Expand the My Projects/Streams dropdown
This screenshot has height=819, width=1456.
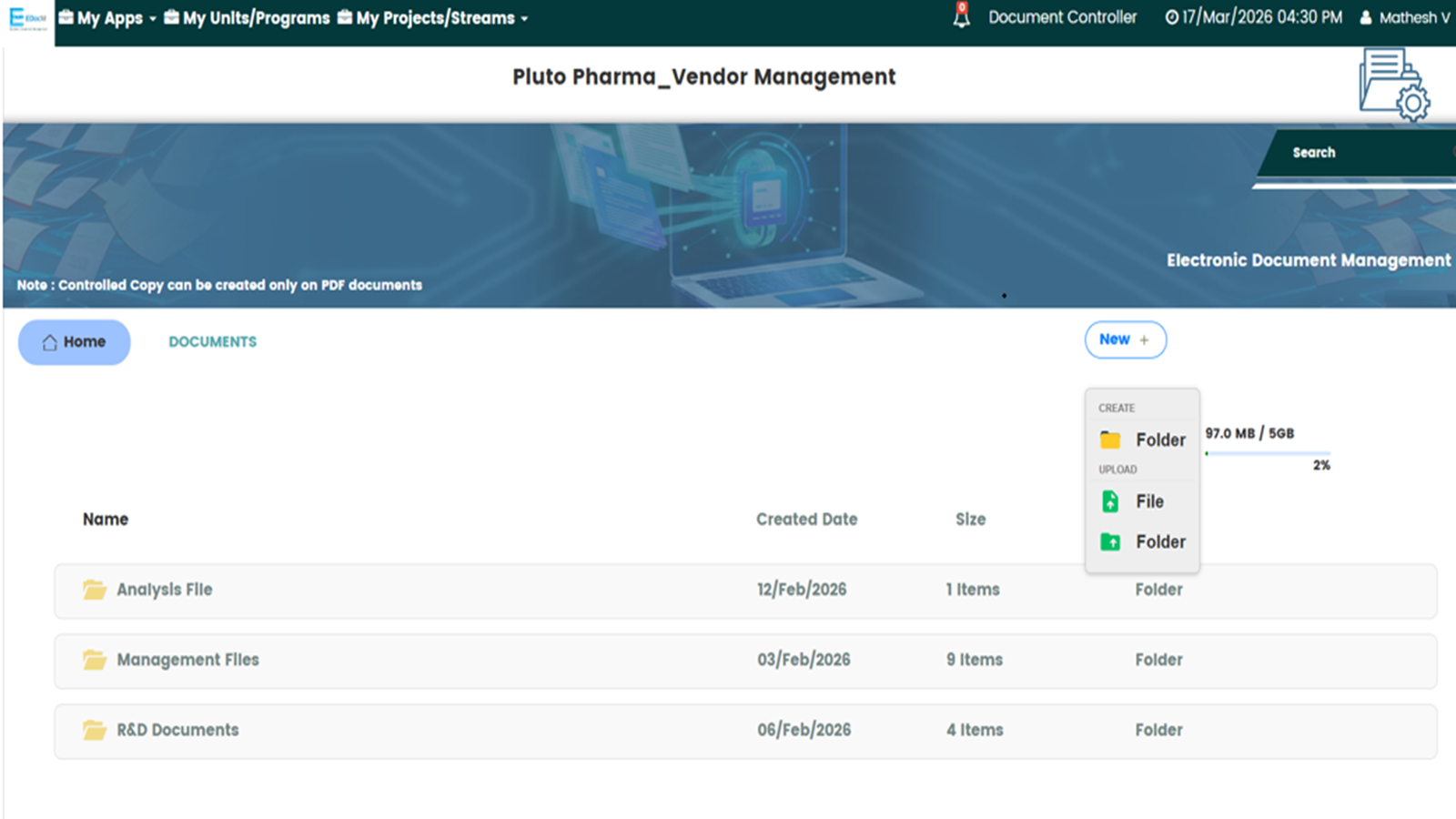tap(433, 18)
